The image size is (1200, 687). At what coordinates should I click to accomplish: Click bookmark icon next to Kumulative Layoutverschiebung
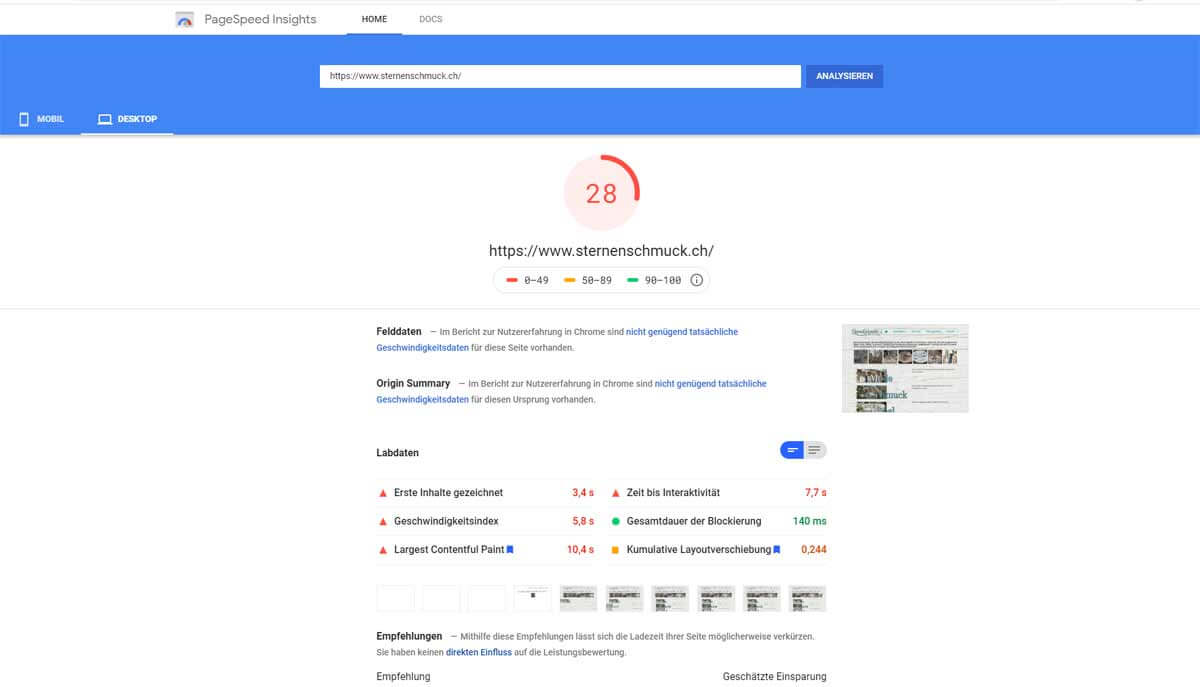(x=777, y=549)
